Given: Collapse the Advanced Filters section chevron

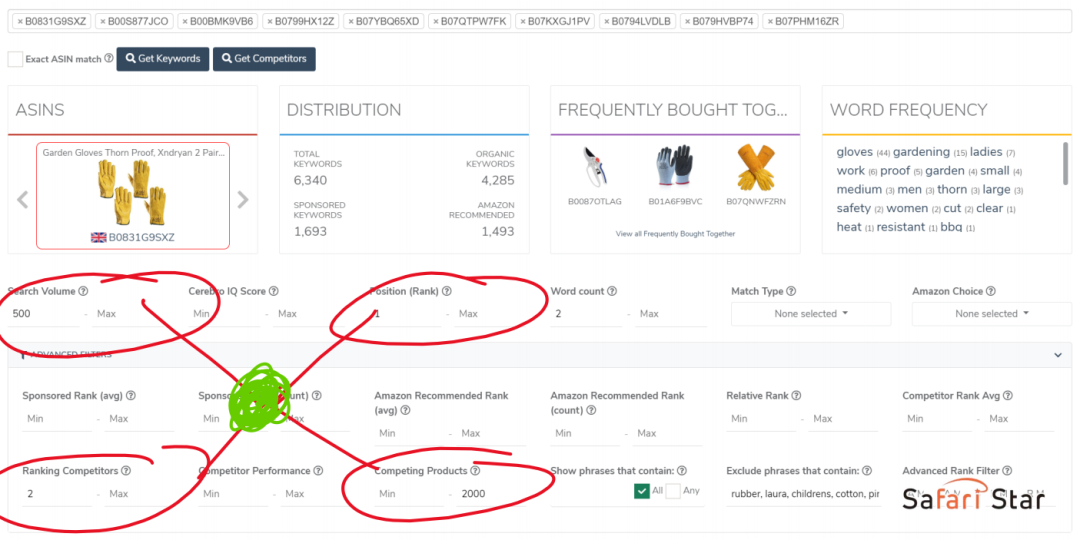Looking at the screenshot, I should (1058, 355).
